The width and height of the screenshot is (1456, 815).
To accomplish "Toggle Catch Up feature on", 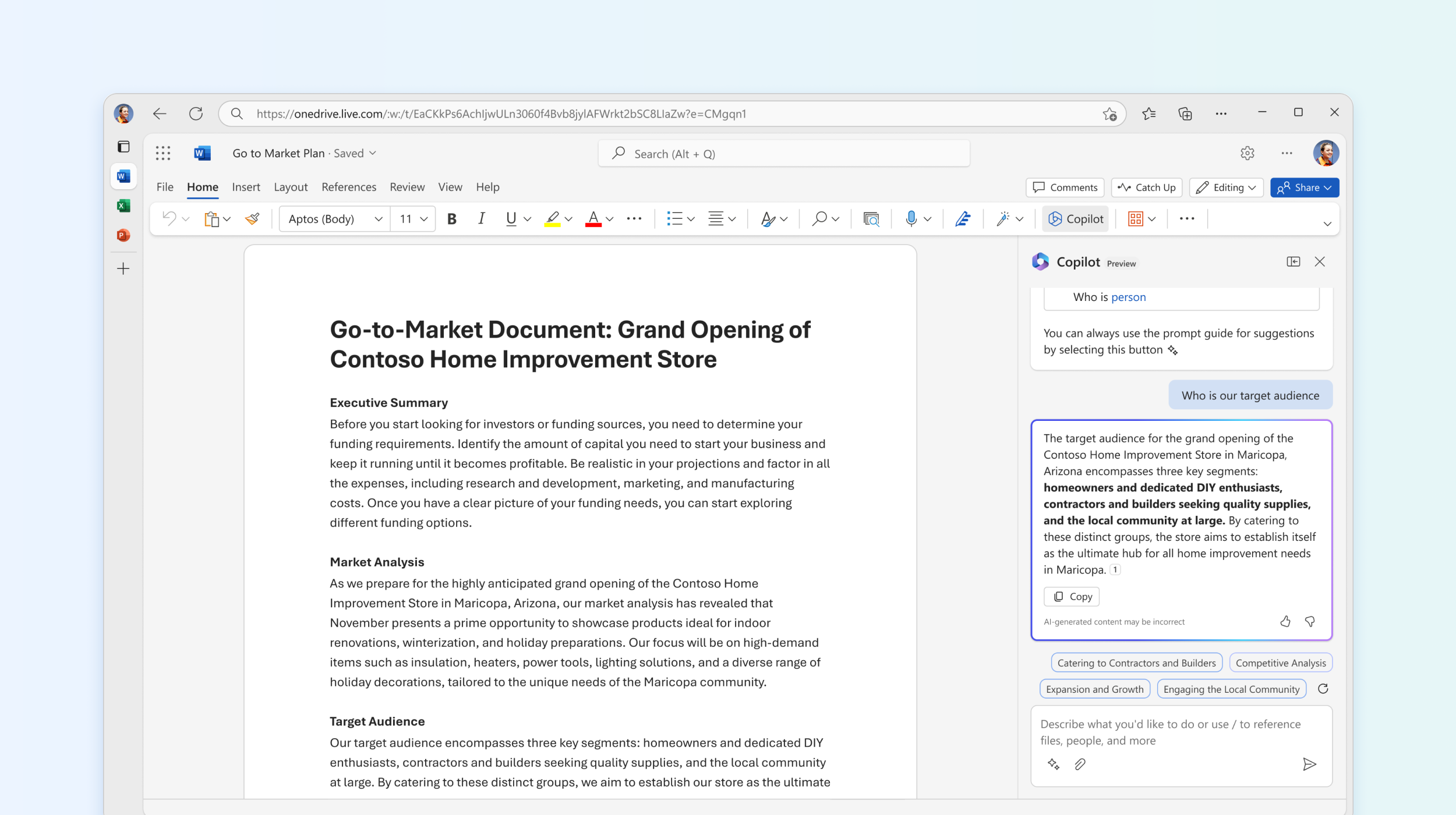I will click(1147, 187).
